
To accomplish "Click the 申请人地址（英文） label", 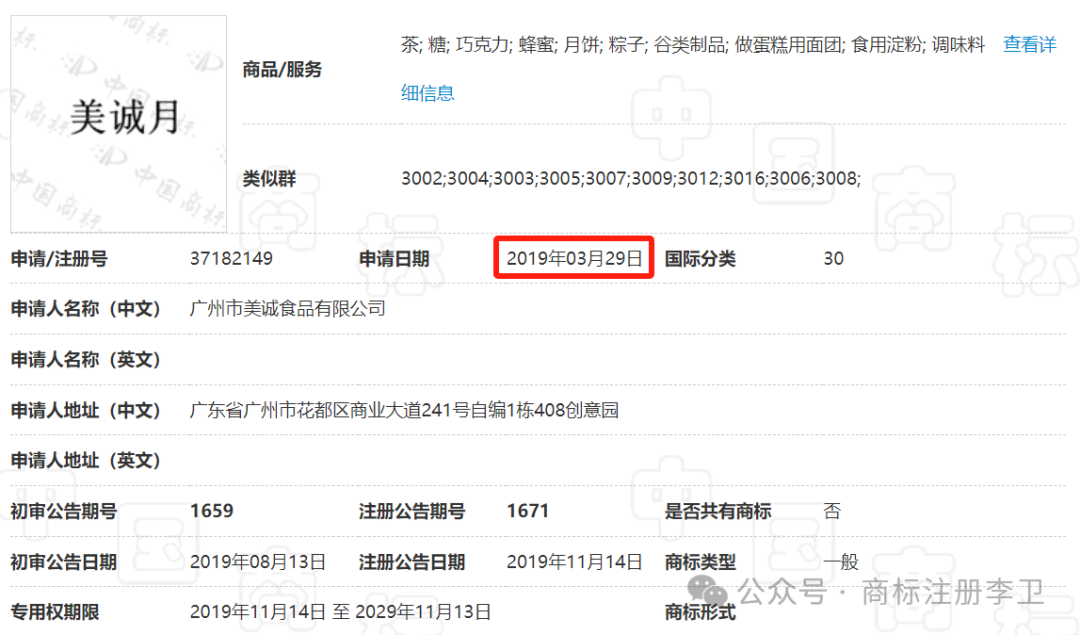I will [x=85, y=460].
